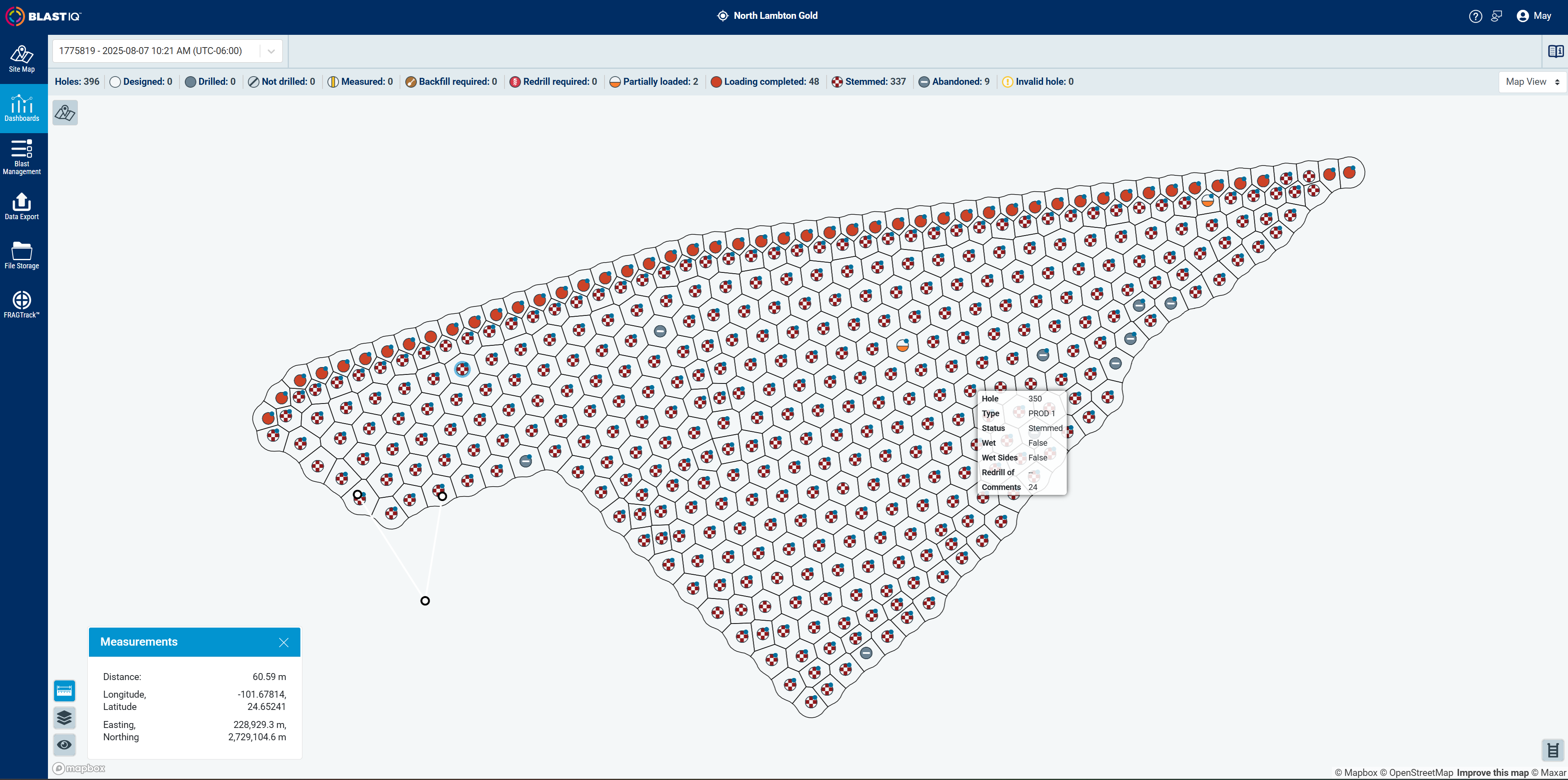Toggle the eye visibility button

point(64,745)
